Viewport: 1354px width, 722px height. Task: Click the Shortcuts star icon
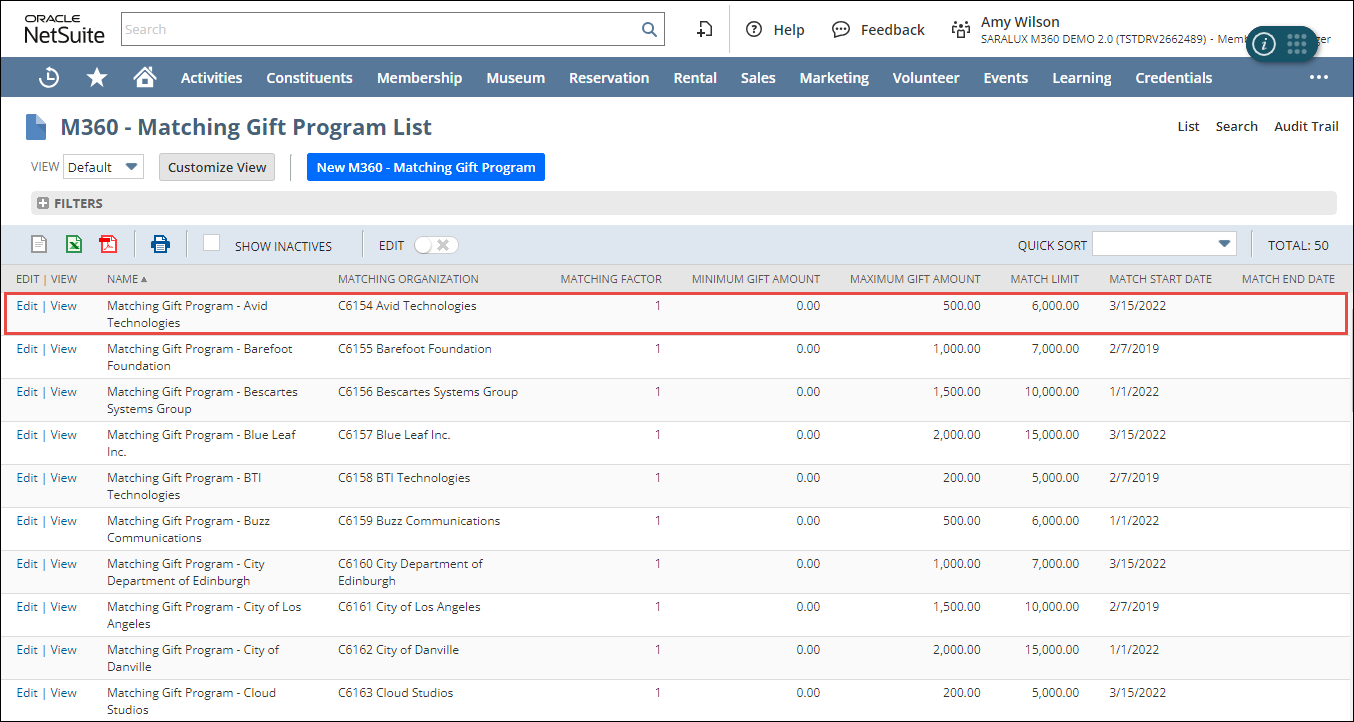pos(97,78)
